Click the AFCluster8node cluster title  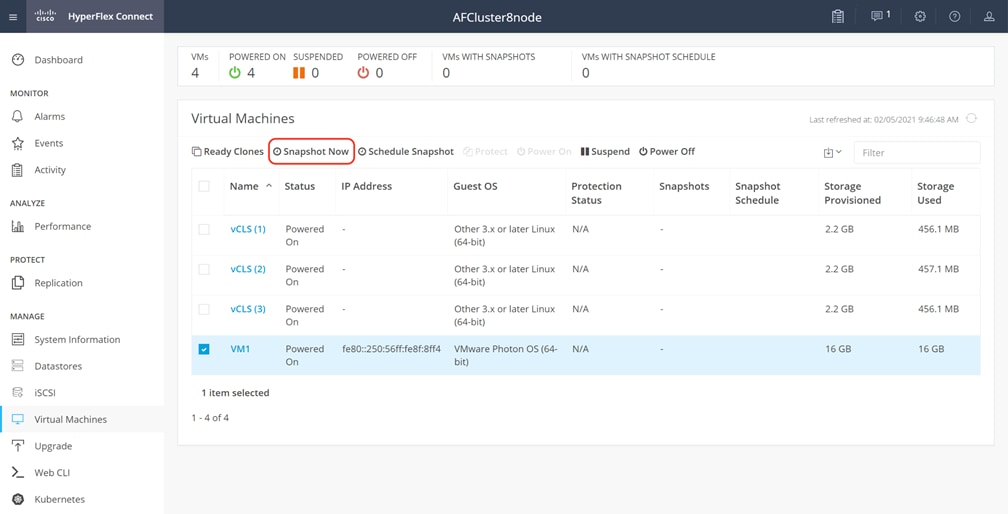(497, 17)
